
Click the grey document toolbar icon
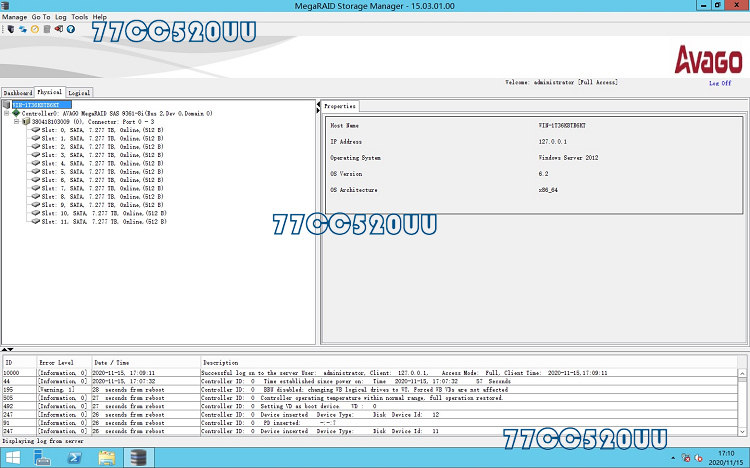coord(47,29)
